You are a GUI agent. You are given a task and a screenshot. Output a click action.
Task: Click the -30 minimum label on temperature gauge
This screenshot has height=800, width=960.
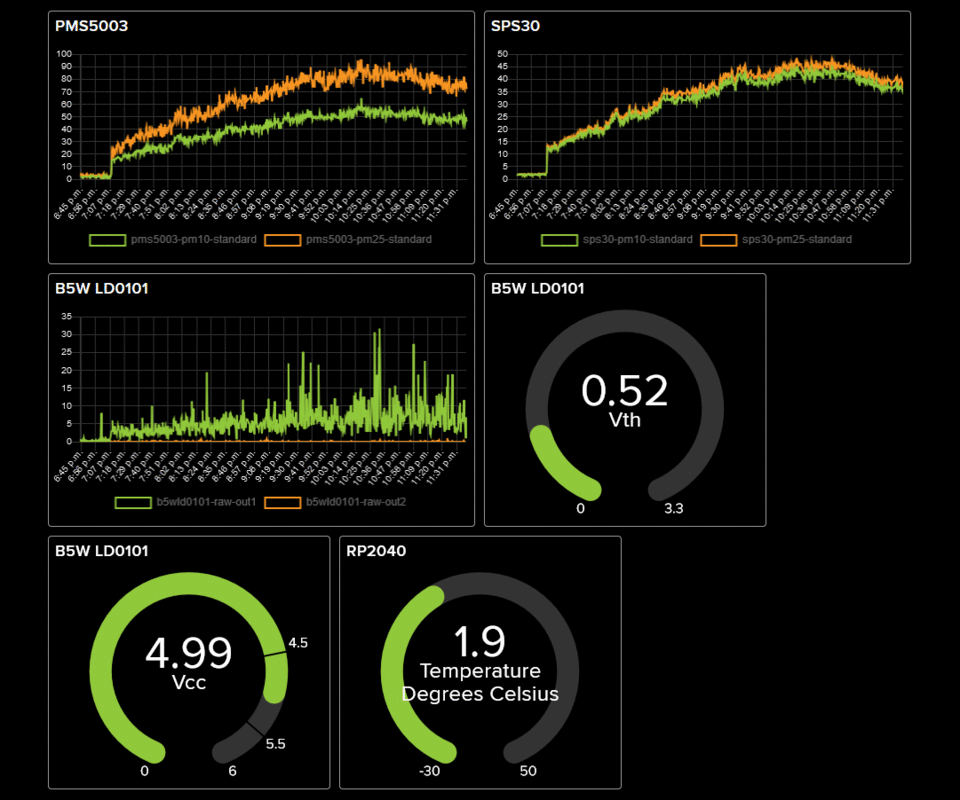[x=429, y=771]
